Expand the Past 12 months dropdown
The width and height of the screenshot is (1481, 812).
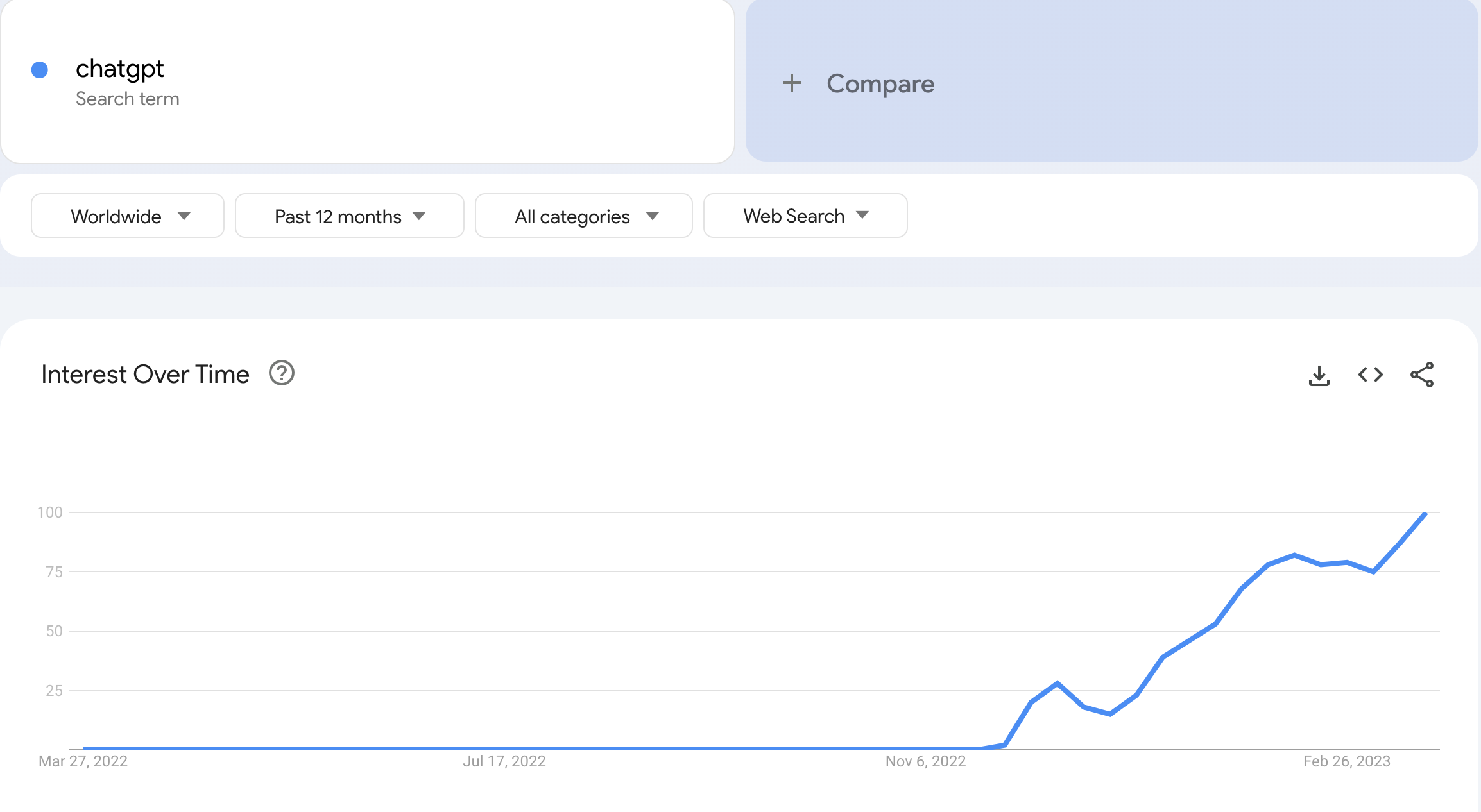(x=350, y=216)
